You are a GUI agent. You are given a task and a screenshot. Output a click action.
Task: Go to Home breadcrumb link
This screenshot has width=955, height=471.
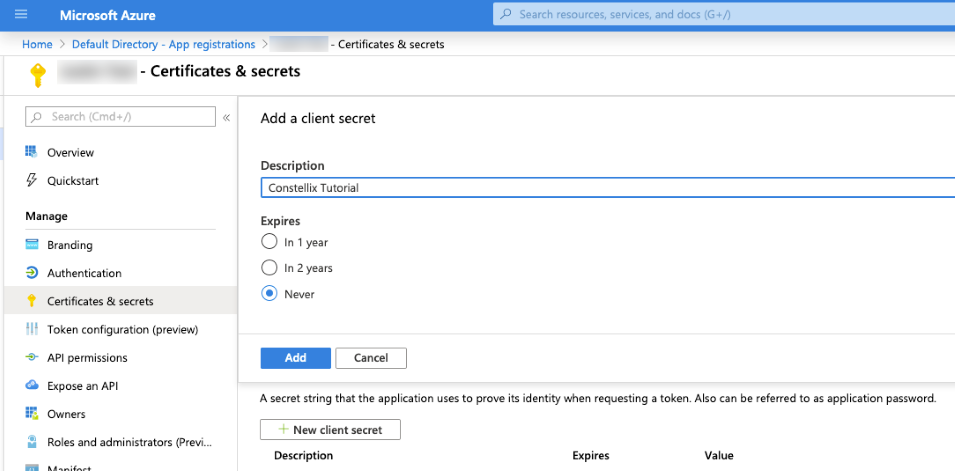[37, 44]
